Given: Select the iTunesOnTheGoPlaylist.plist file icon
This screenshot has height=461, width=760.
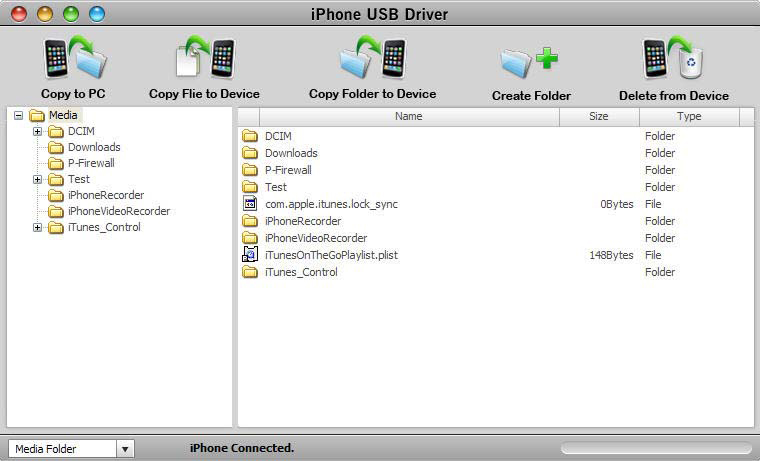Looking at the screenshot, I should (x=250, y=255).
